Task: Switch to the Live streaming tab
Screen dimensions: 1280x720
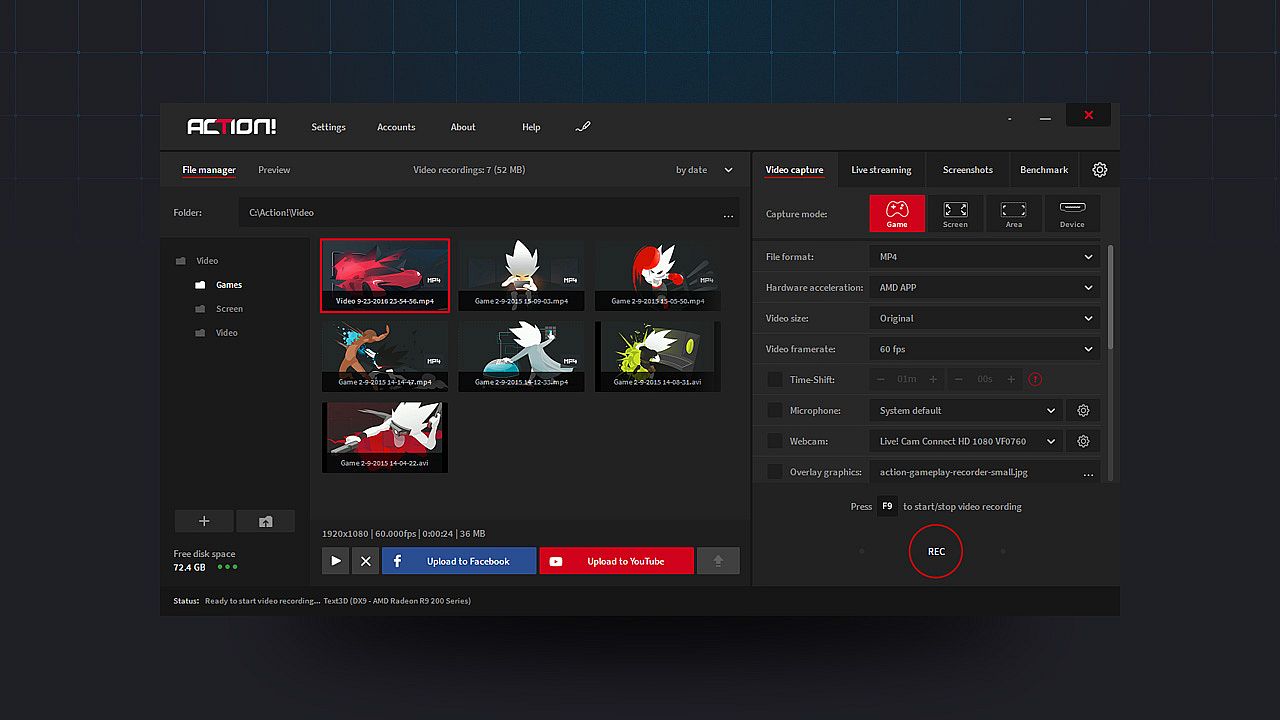Action: tap(881, 170)
